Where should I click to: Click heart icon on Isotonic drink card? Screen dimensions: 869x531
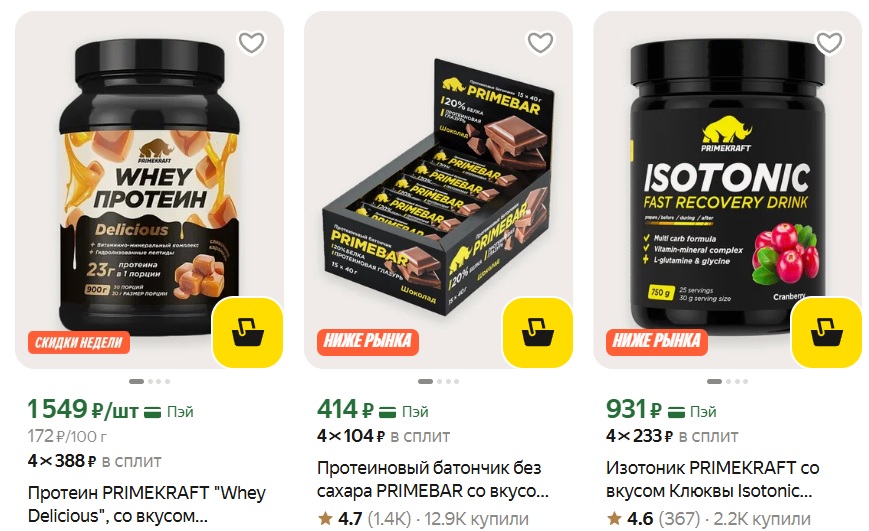click(x=829, y=43)
